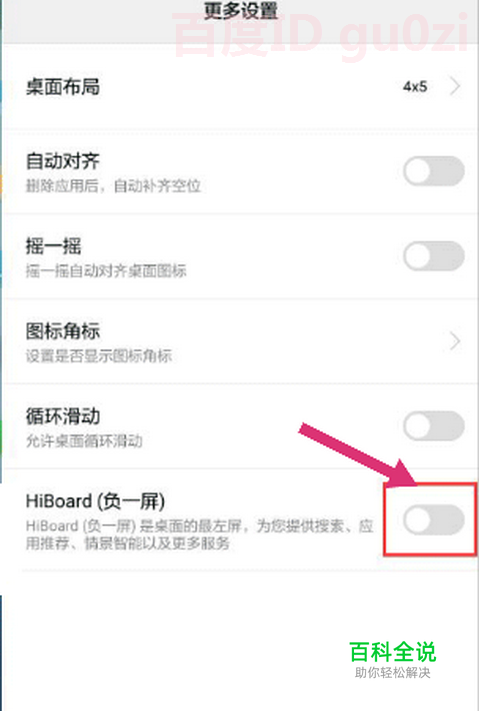Enable the HiBoard (负一屏) switch
Image resolution: width=479 pixels, height=711 pixels.
coord(434,519)
